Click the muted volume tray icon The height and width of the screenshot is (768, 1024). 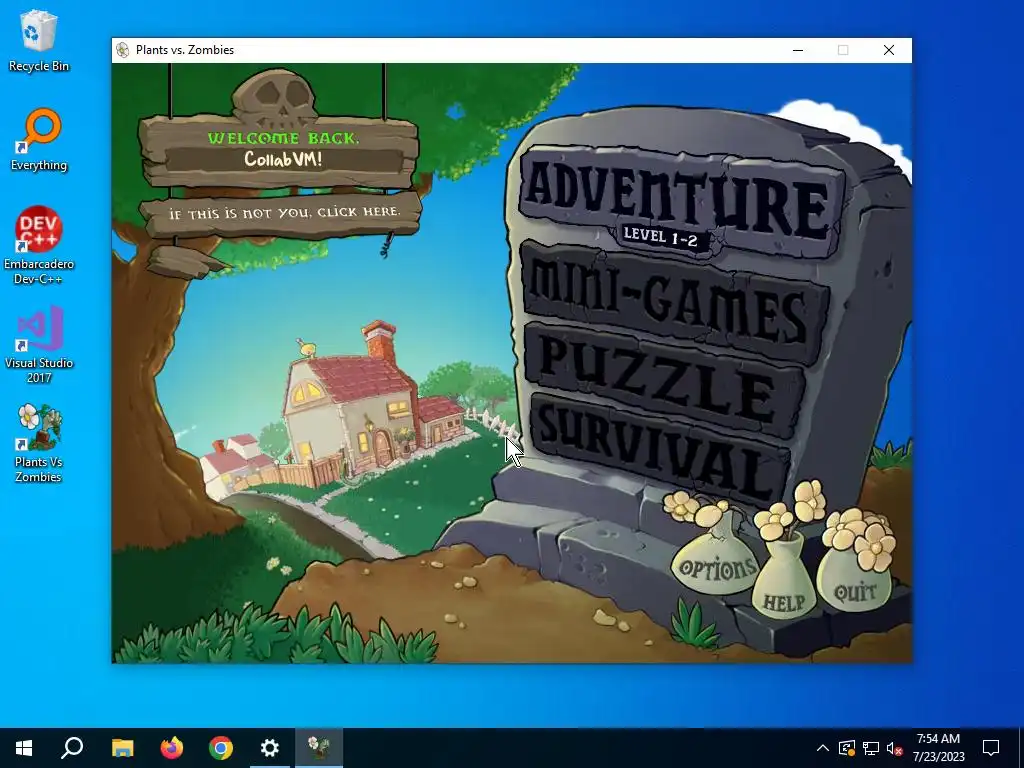(x=894, y=748)
